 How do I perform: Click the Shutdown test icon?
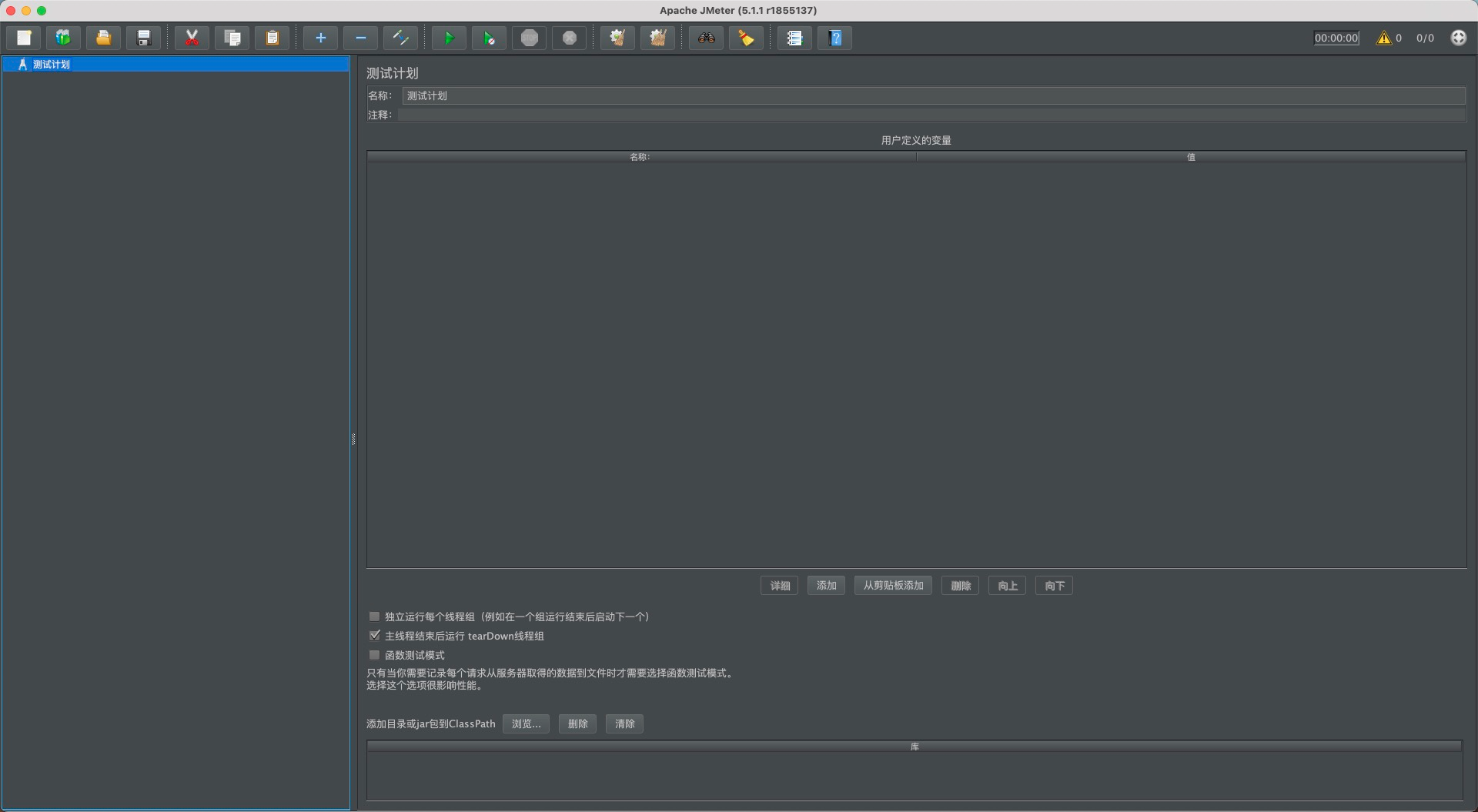[x=569, y=38]
